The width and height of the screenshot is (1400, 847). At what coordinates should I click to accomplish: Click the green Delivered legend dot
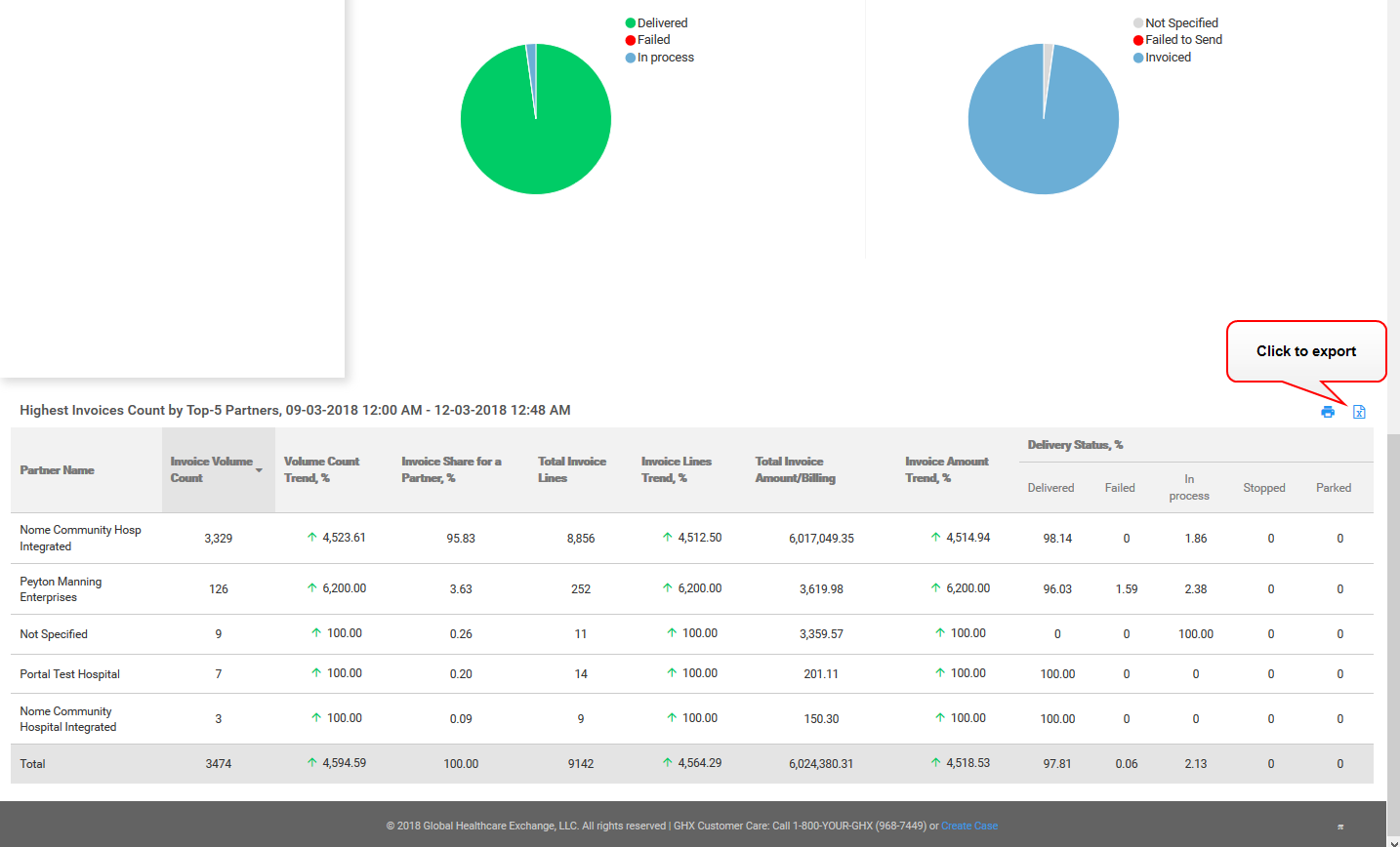(631, 23)
